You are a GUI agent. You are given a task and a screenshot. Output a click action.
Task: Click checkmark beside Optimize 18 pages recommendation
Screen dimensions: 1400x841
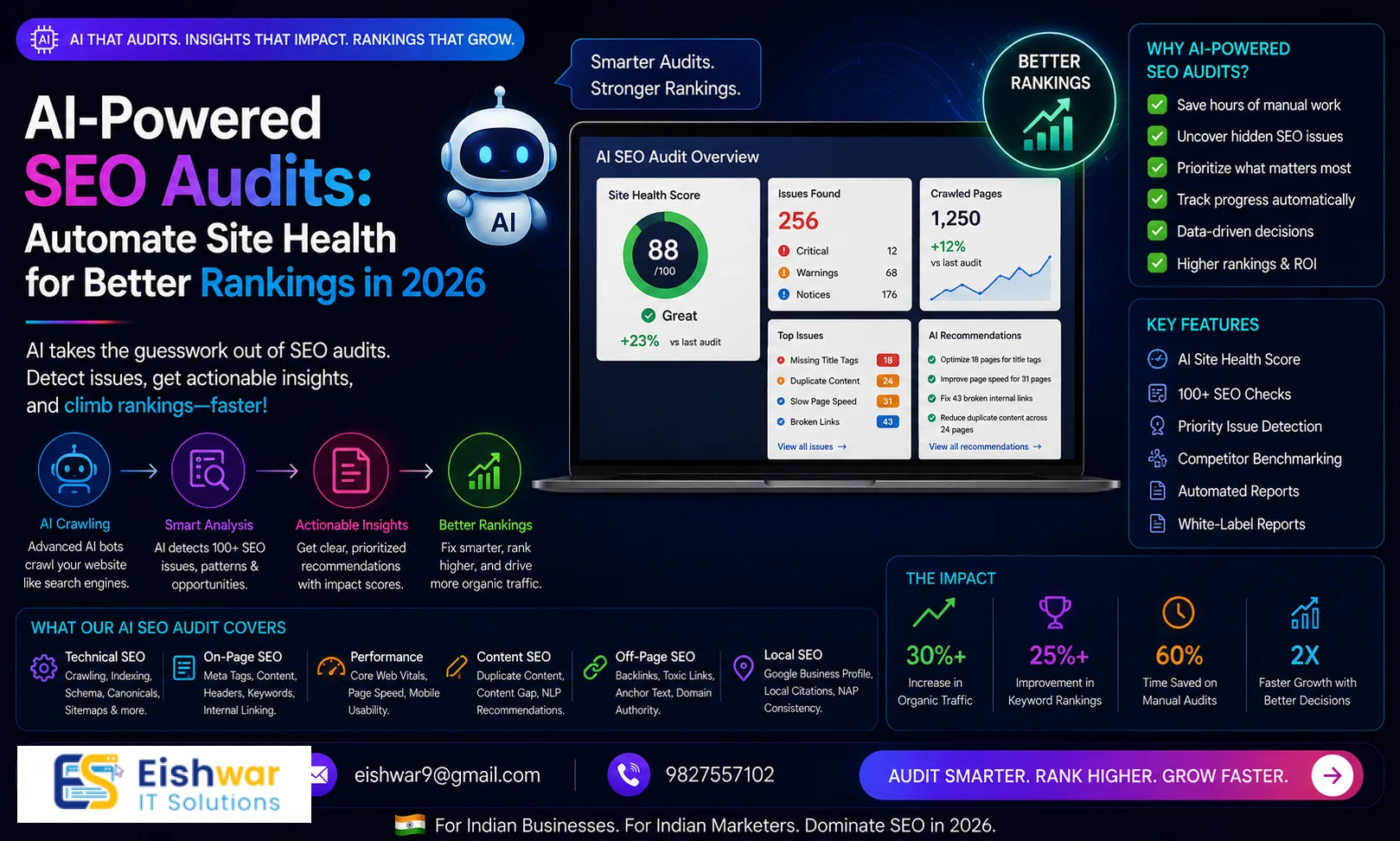click(932, 359)
